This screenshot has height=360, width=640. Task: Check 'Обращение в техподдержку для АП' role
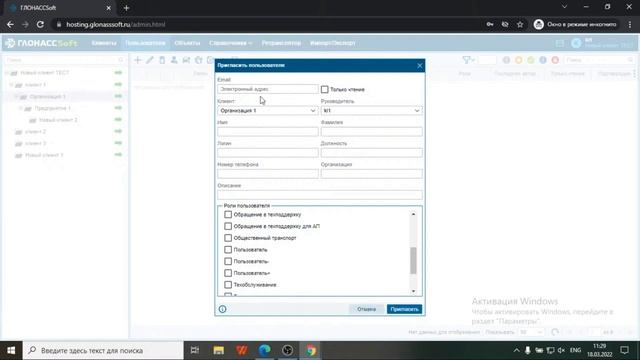(x=228, y=226)
